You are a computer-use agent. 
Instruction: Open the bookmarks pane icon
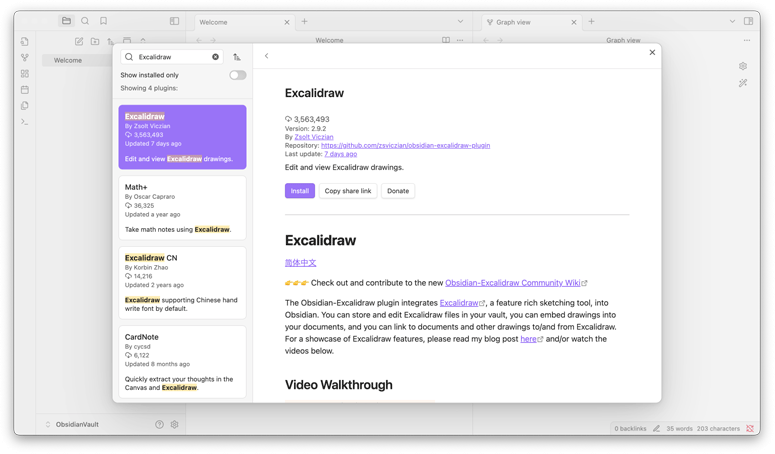click(x=103, y=21)
